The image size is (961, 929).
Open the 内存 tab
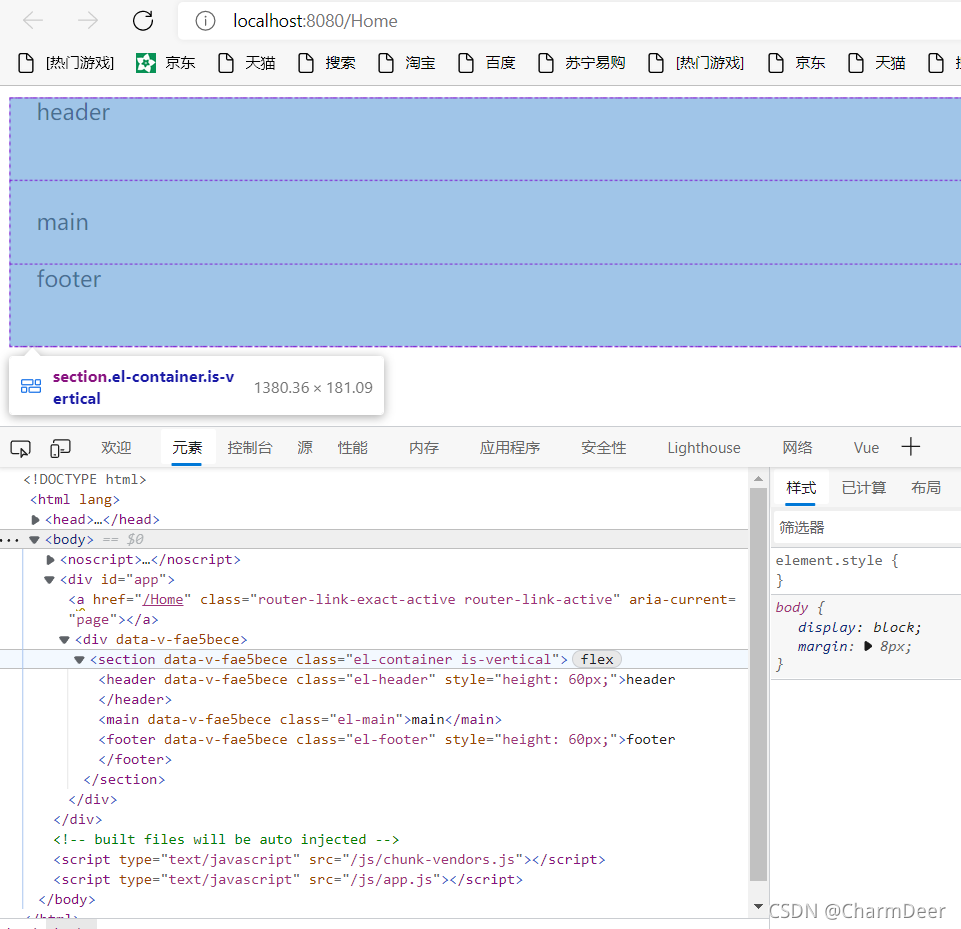[424, 448]
